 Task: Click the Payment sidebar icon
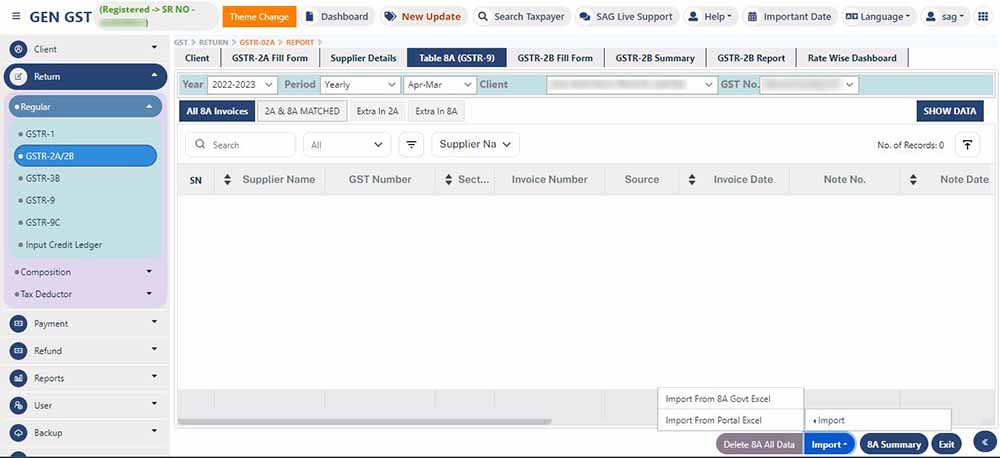click(x=18, y=323)
